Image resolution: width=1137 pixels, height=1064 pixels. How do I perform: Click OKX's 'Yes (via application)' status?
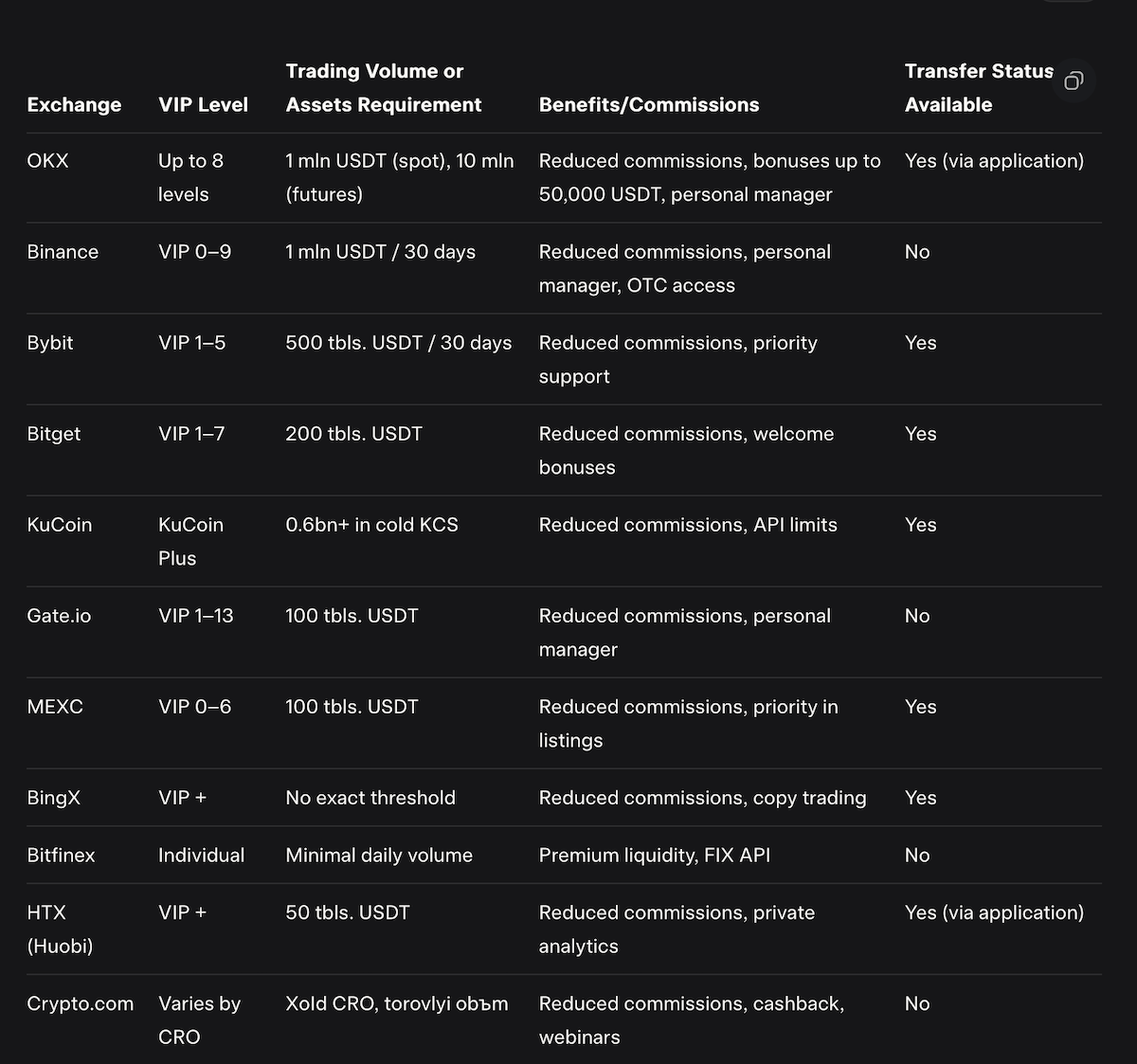pos(994,161)
